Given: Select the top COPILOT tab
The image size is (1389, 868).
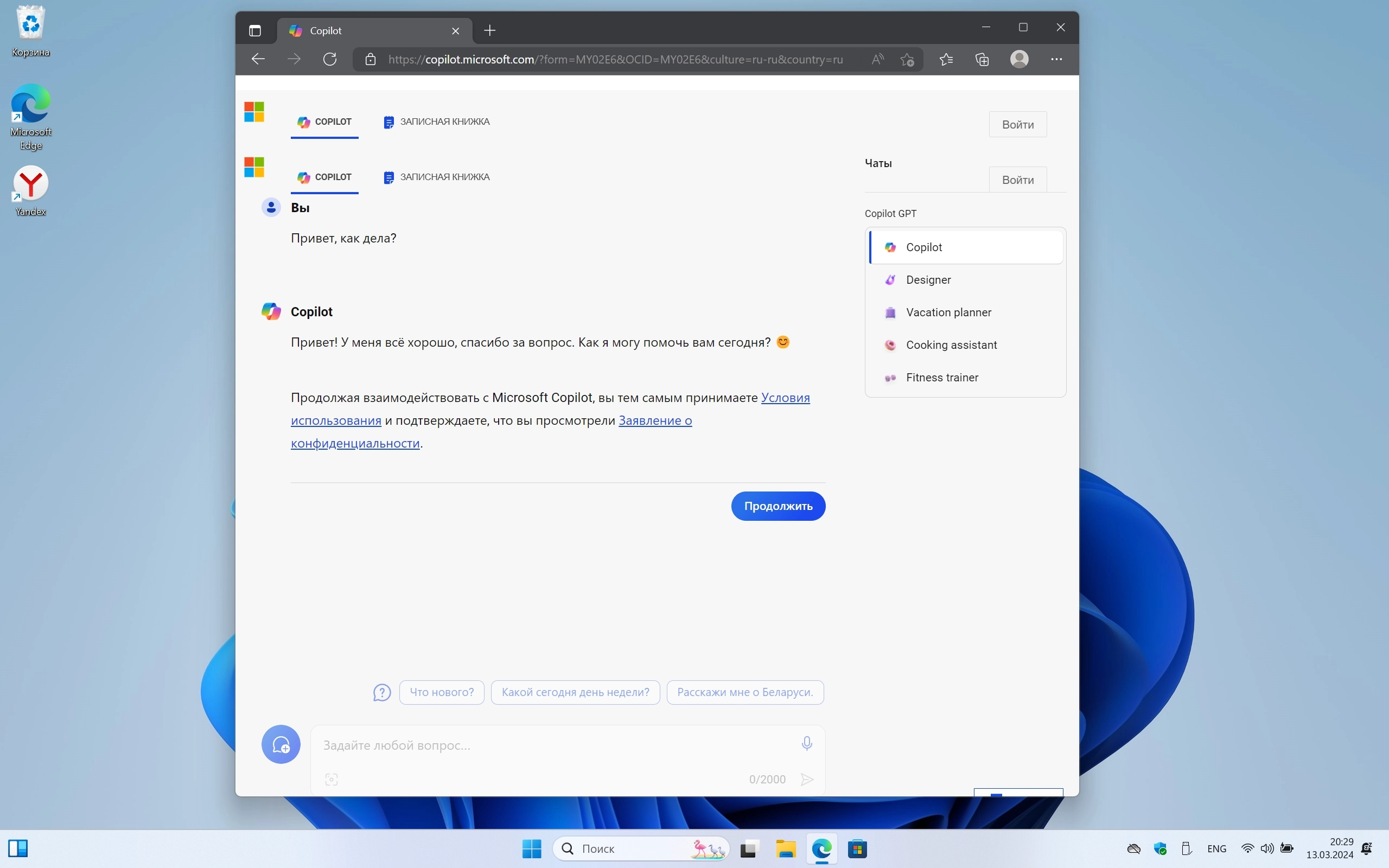Looking at the screenshot, I should [324, 122].
